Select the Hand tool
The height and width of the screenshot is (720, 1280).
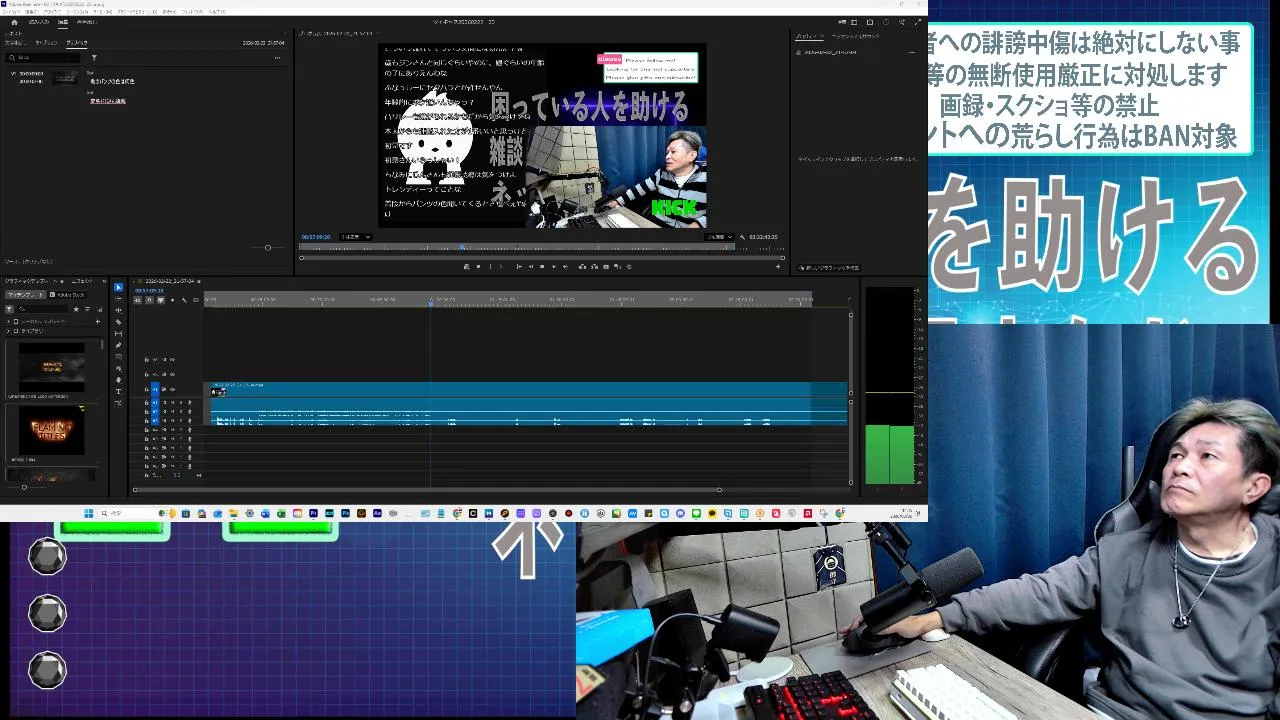tap(118, 380)
